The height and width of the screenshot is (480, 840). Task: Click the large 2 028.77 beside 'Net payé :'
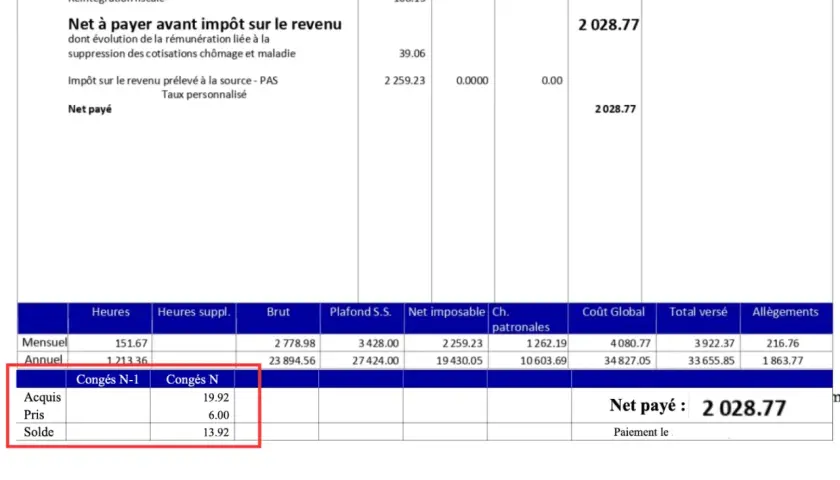744,408
